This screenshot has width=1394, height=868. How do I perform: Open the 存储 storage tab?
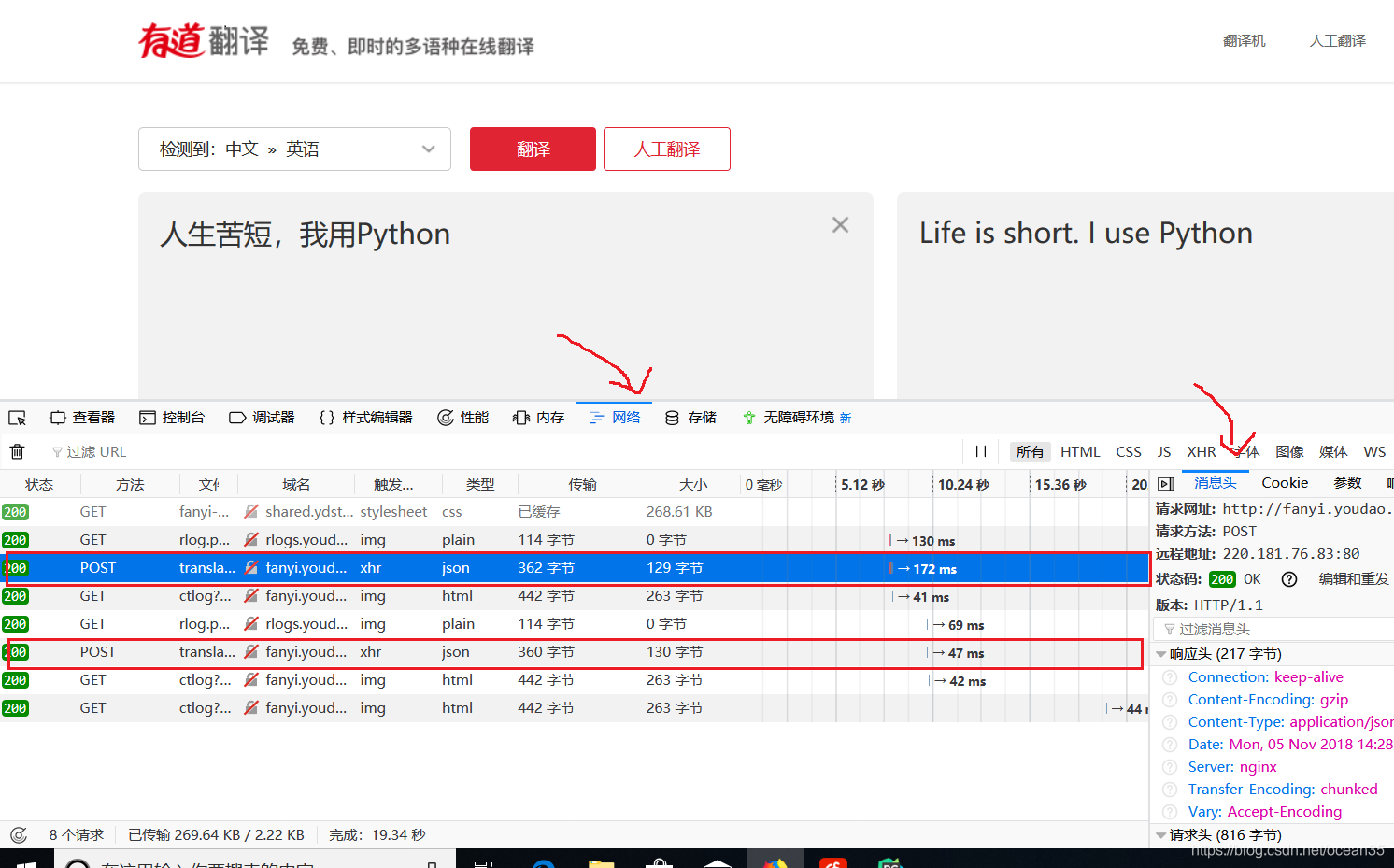690,418
